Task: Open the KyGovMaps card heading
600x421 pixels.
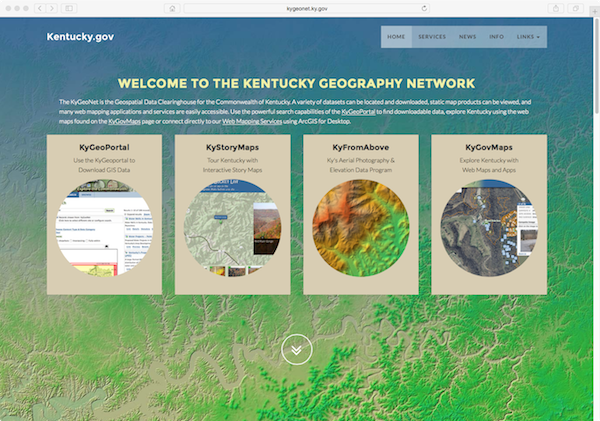Action: [x=489, y=147]
